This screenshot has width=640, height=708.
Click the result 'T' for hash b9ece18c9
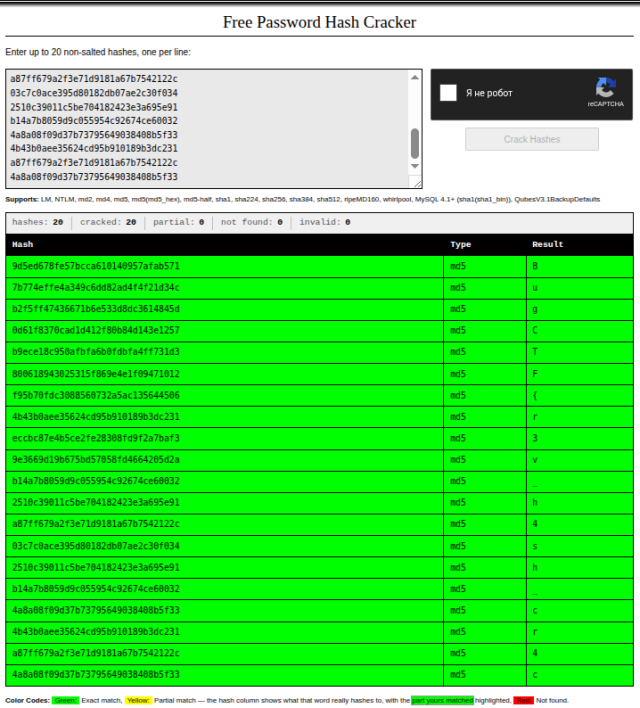click(535, 352)
